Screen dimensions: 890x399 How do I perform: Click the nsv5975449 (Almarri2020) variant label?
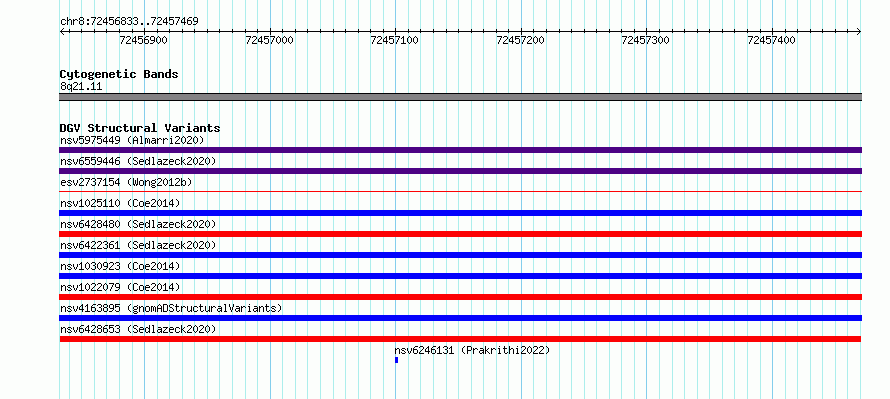pos(132,140)
